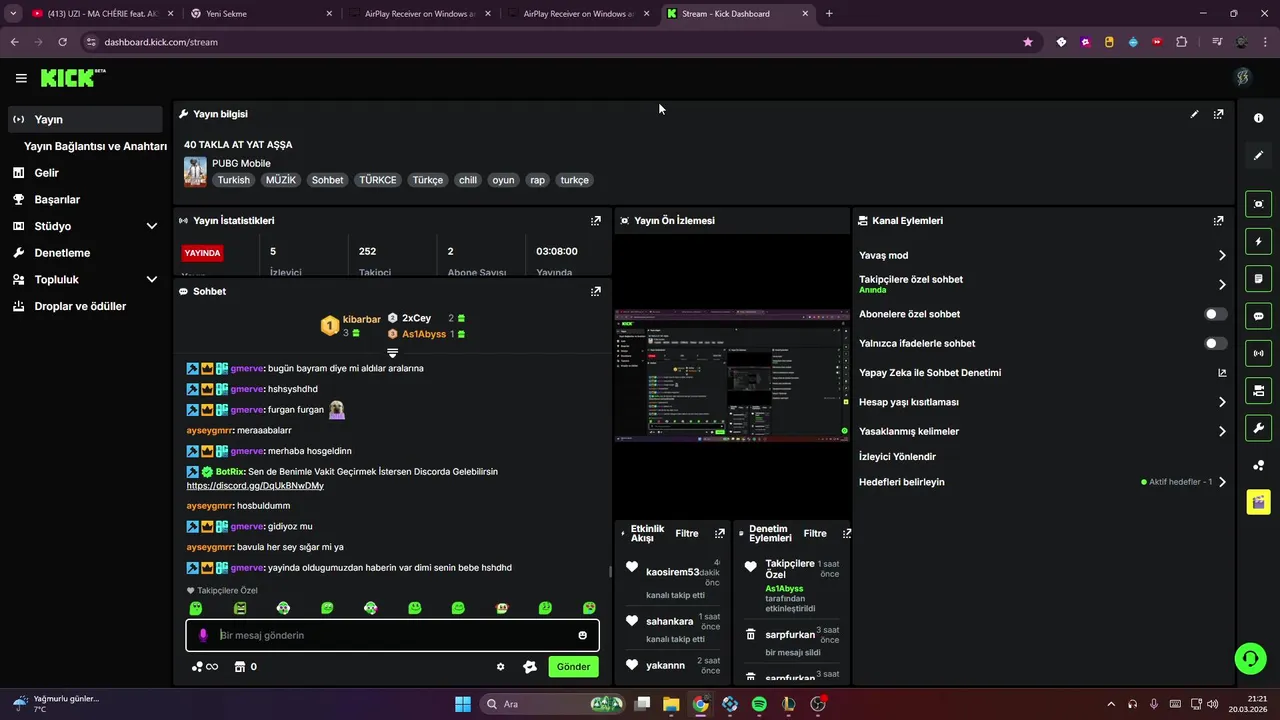Open Yapay Zeka ile Sohbet Denetimi
1280x720 pixels.
pyautogui.click(x=1042, y=373)
